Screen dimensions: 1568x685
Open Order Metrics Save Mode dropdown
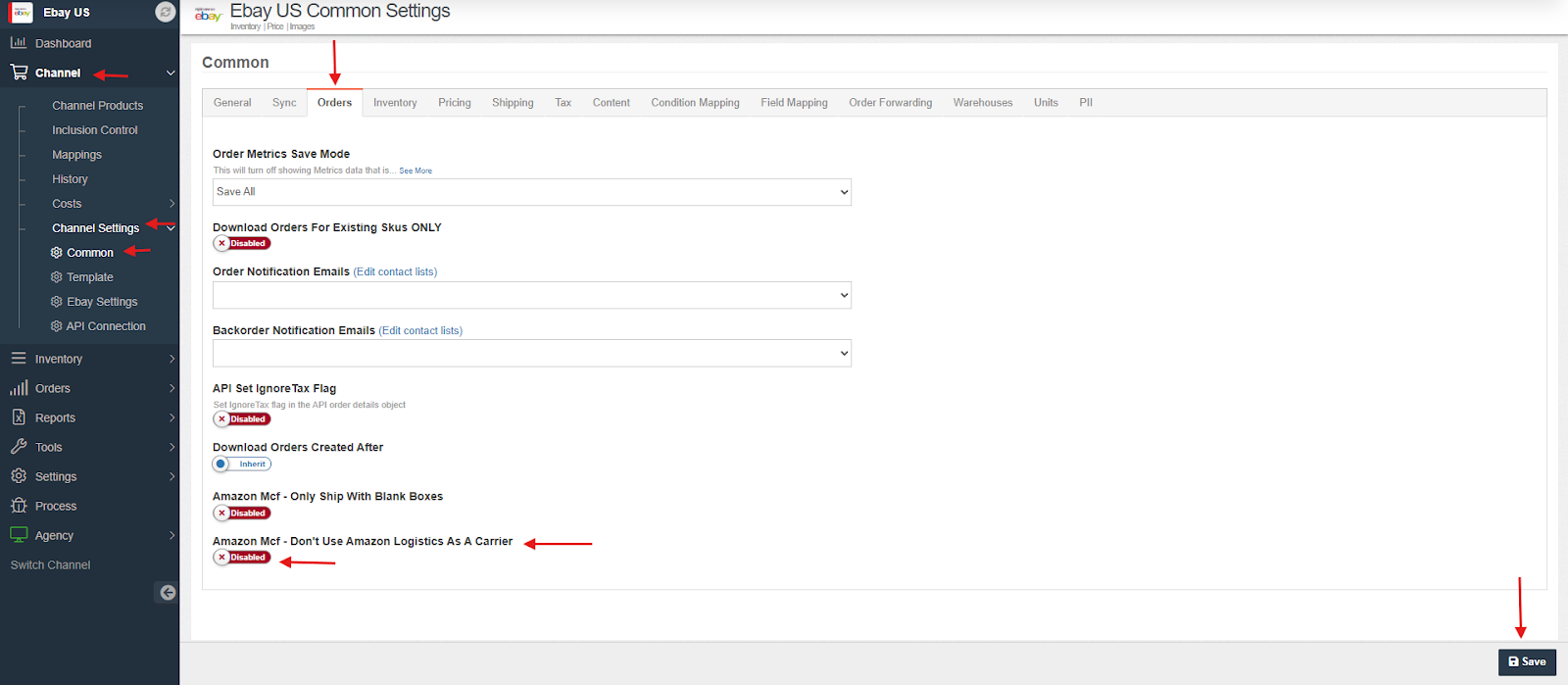[532, 192]
